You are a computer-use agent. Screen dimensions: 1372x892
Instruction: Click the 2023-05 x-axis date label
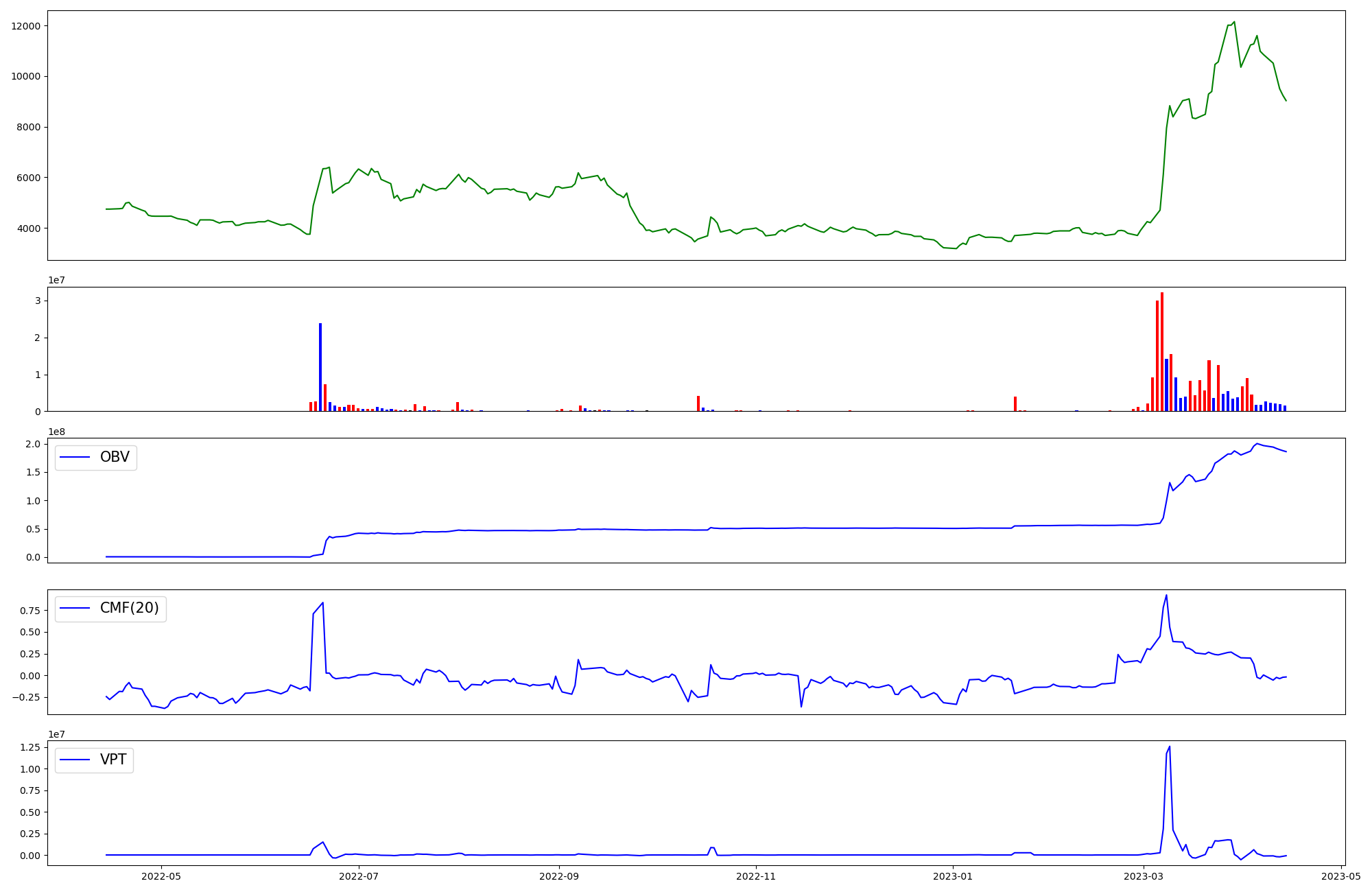click(x=1340, y=876)
